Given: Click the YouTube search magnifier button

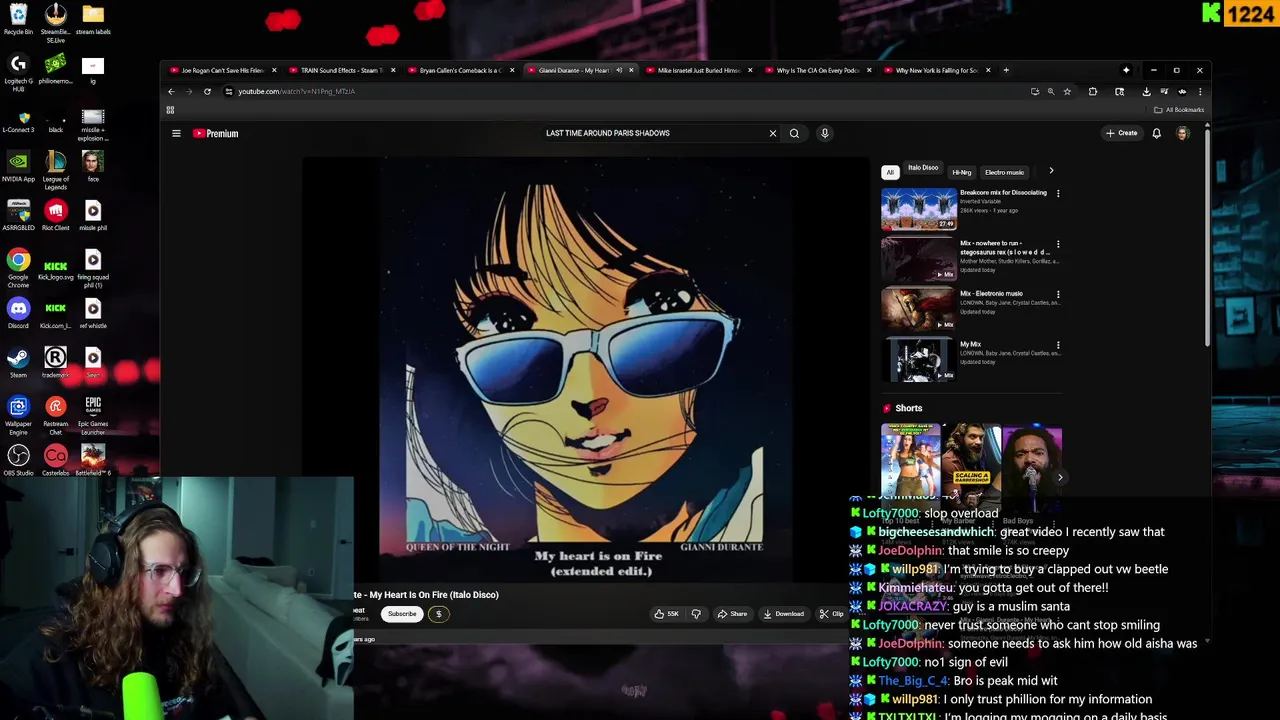Looking at the screenshot, I should (x=794, y=133).
